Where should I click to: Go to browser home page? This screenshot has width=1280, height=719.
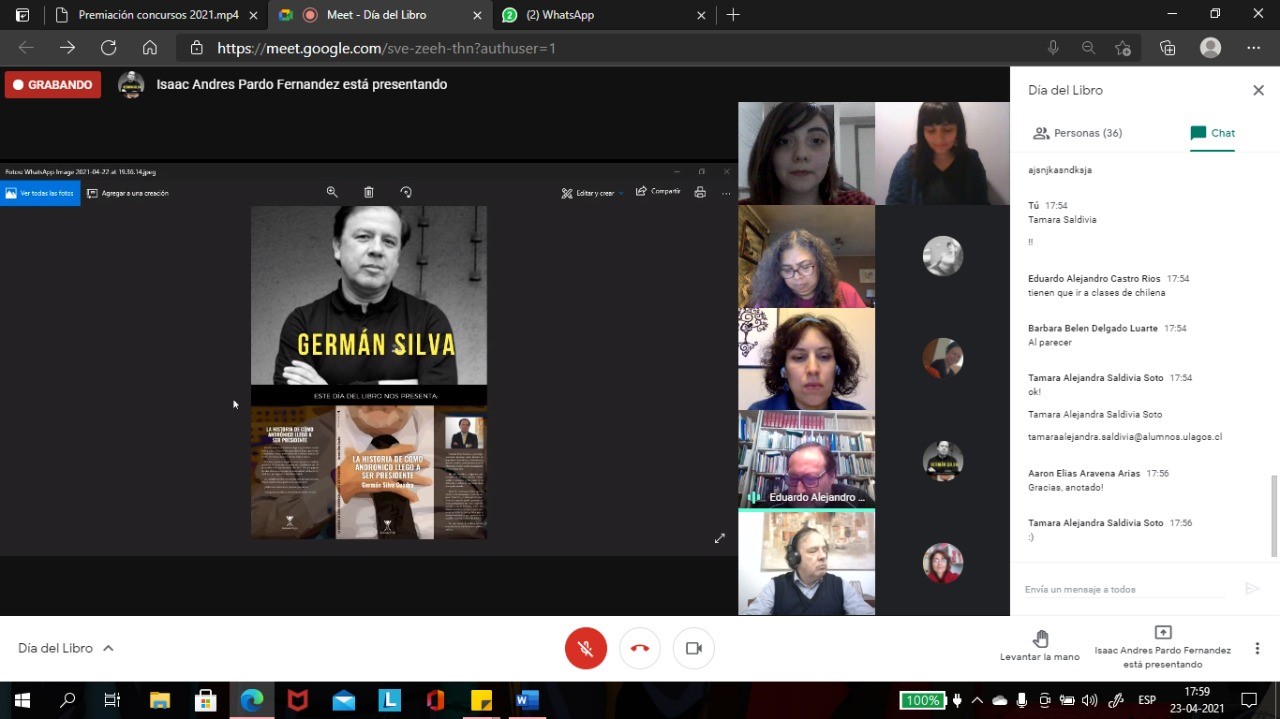pos(150,47)
